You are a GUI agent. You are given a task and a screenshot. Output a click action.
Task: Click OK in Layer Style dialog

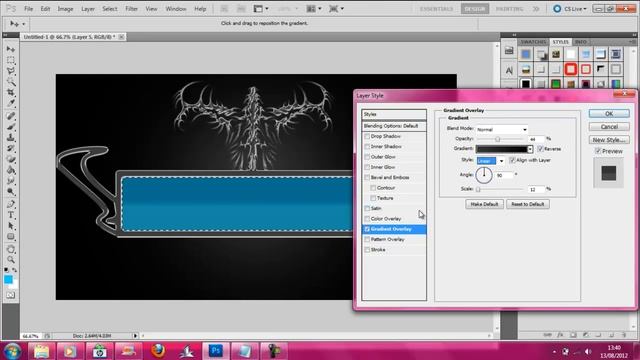[609, 113]
